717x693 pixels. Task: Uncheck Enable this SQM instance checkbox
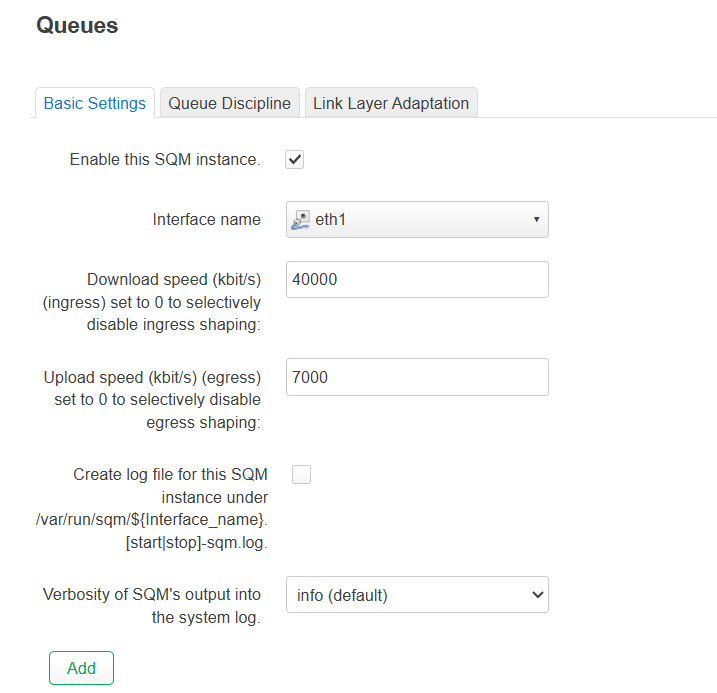coord(295,160)
